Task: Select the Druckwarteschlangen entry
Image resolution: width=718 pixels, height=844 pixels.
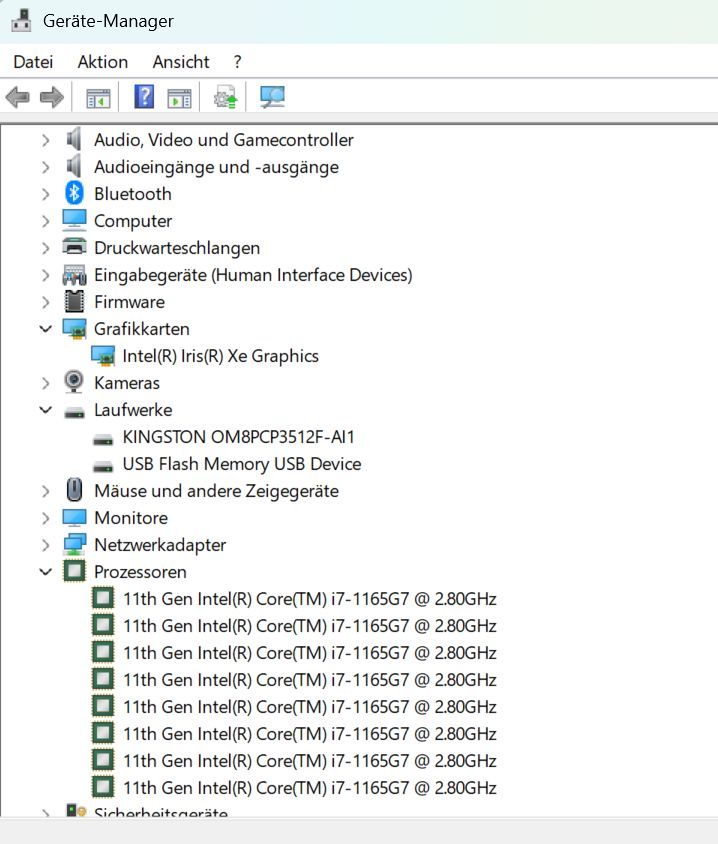Action: pos(176,248)
